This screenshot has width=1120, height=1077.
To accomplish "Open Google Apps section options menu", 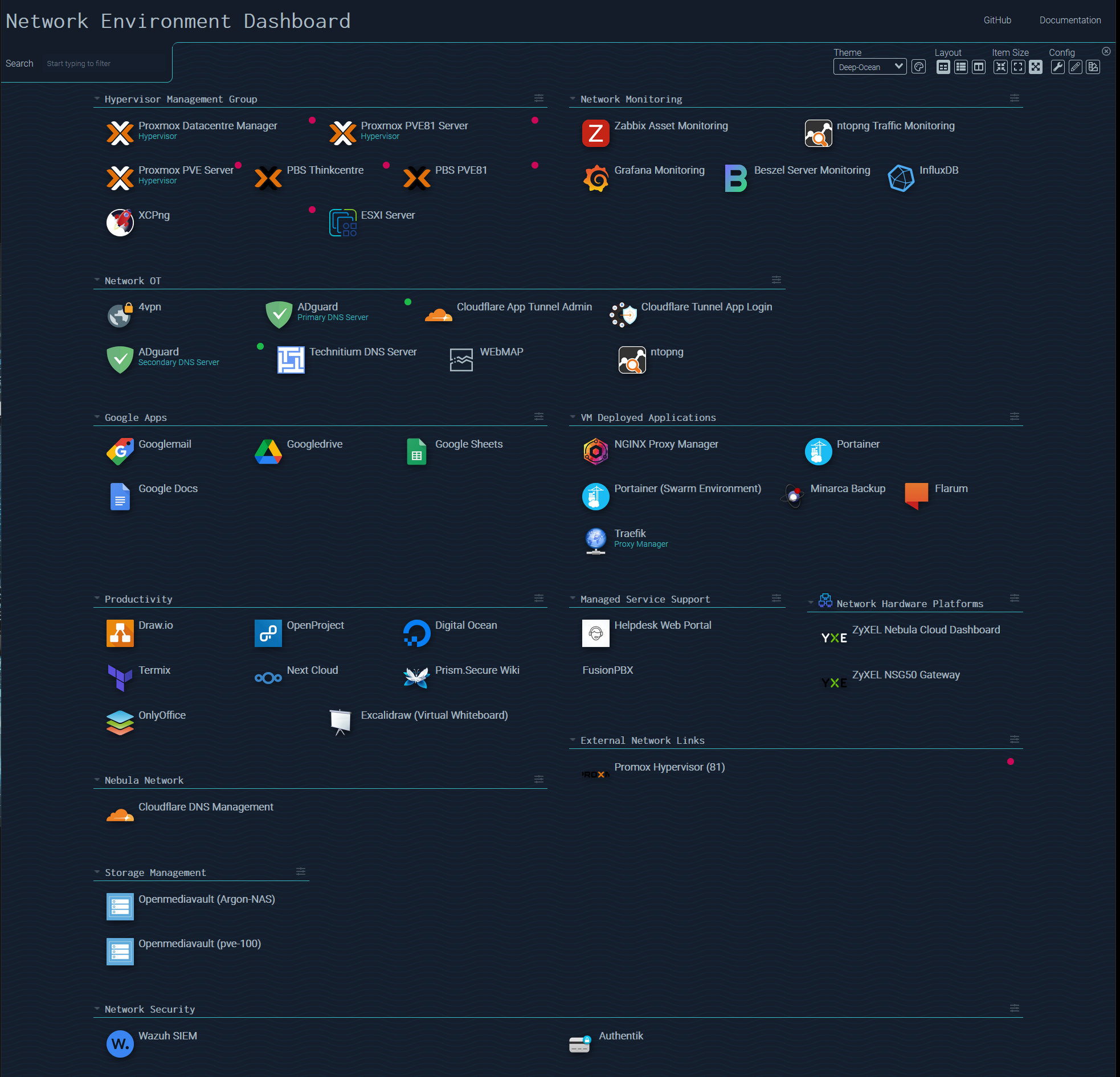I will tap(538, 416).
